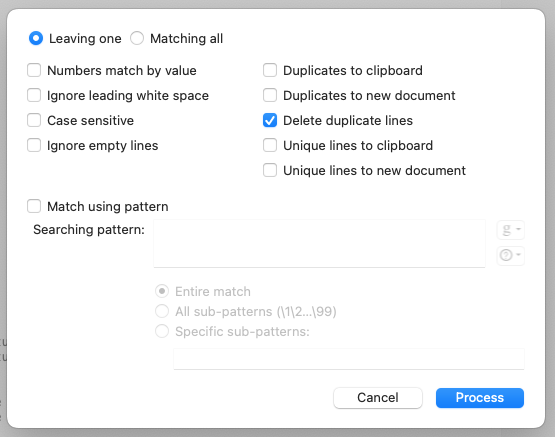This screenshot has height=437, width=555.
Task: Click into the Searching pattern text field
Action: pyautogui.click(x=319, y=243)
